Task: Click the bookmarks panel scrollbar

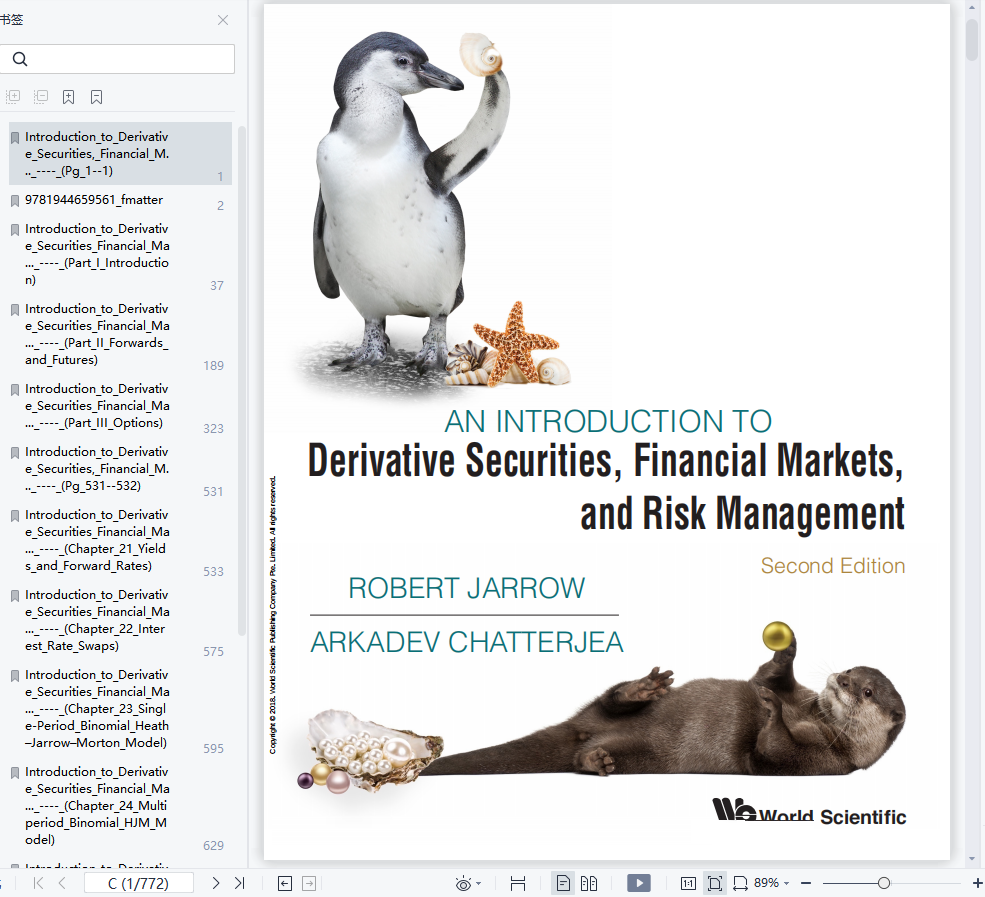Action: (x=242, y=381)
